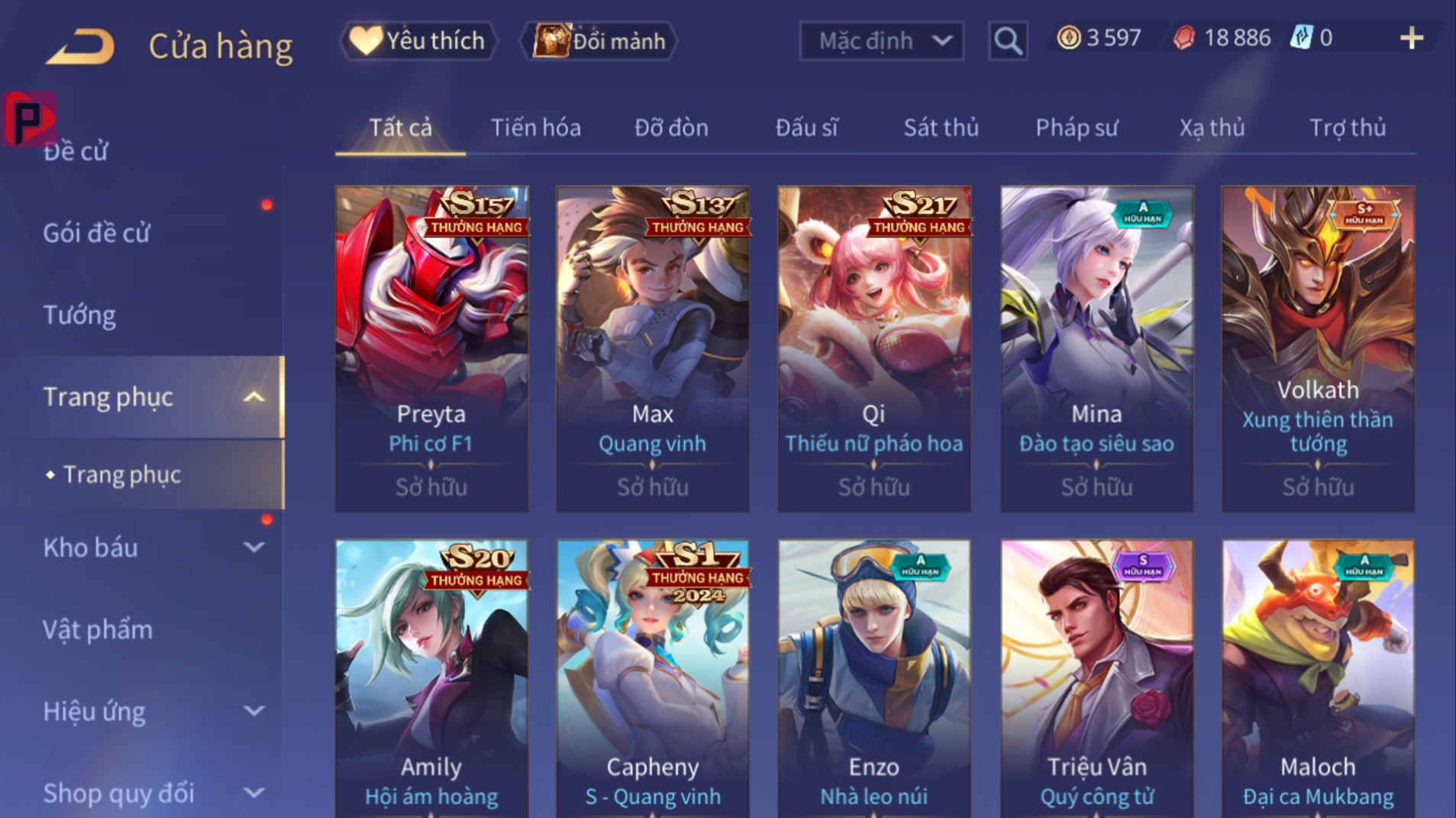The width and height of the screenshot is (1456, 818).
Task: Open Đổi mảnh chest exchange
Action: click(599, 40)
